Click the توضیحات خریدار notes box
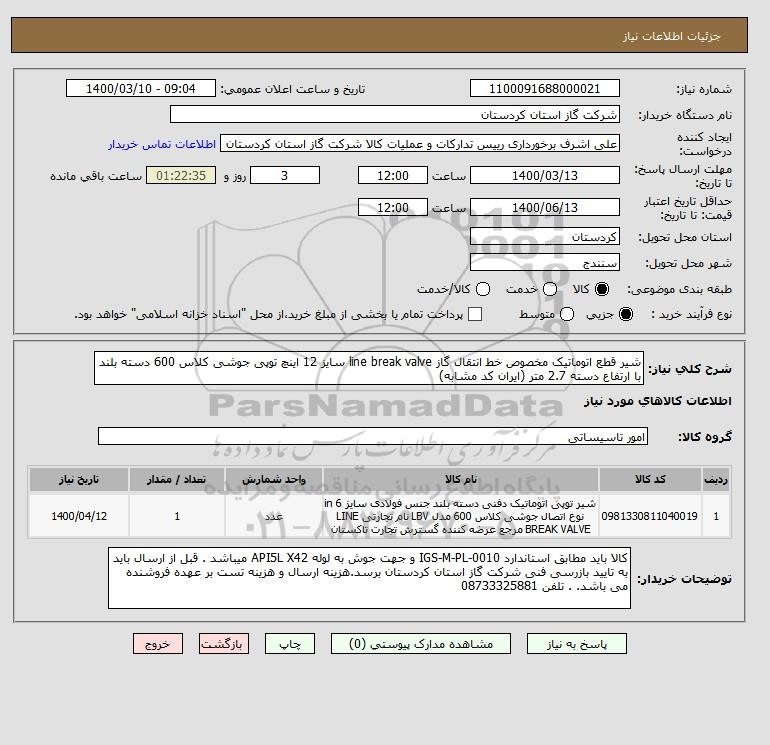The height and width of the screenshot is (745, 770). coord(369,578)
